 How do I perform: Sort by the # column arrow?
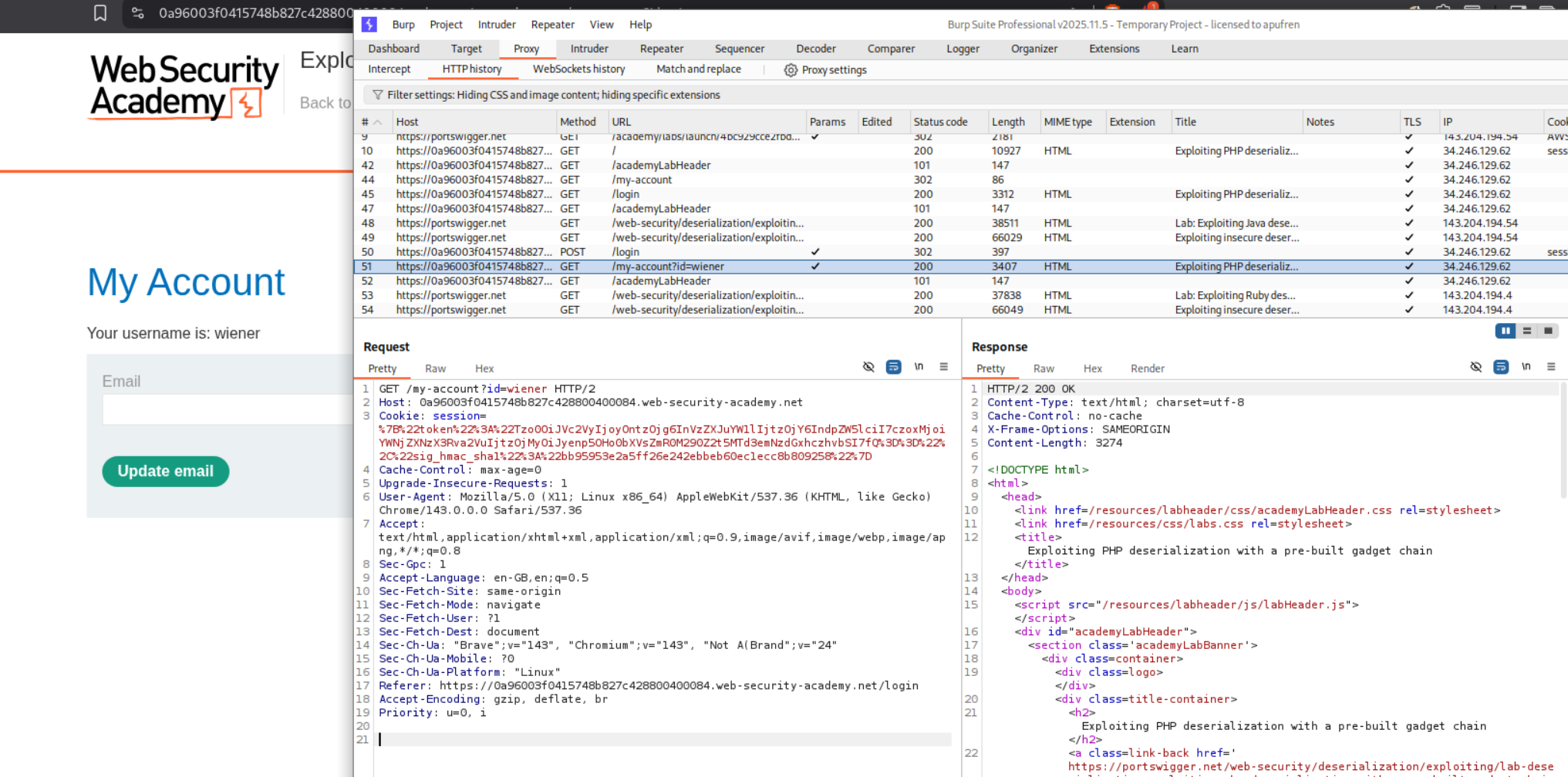(x=377, y=122)
